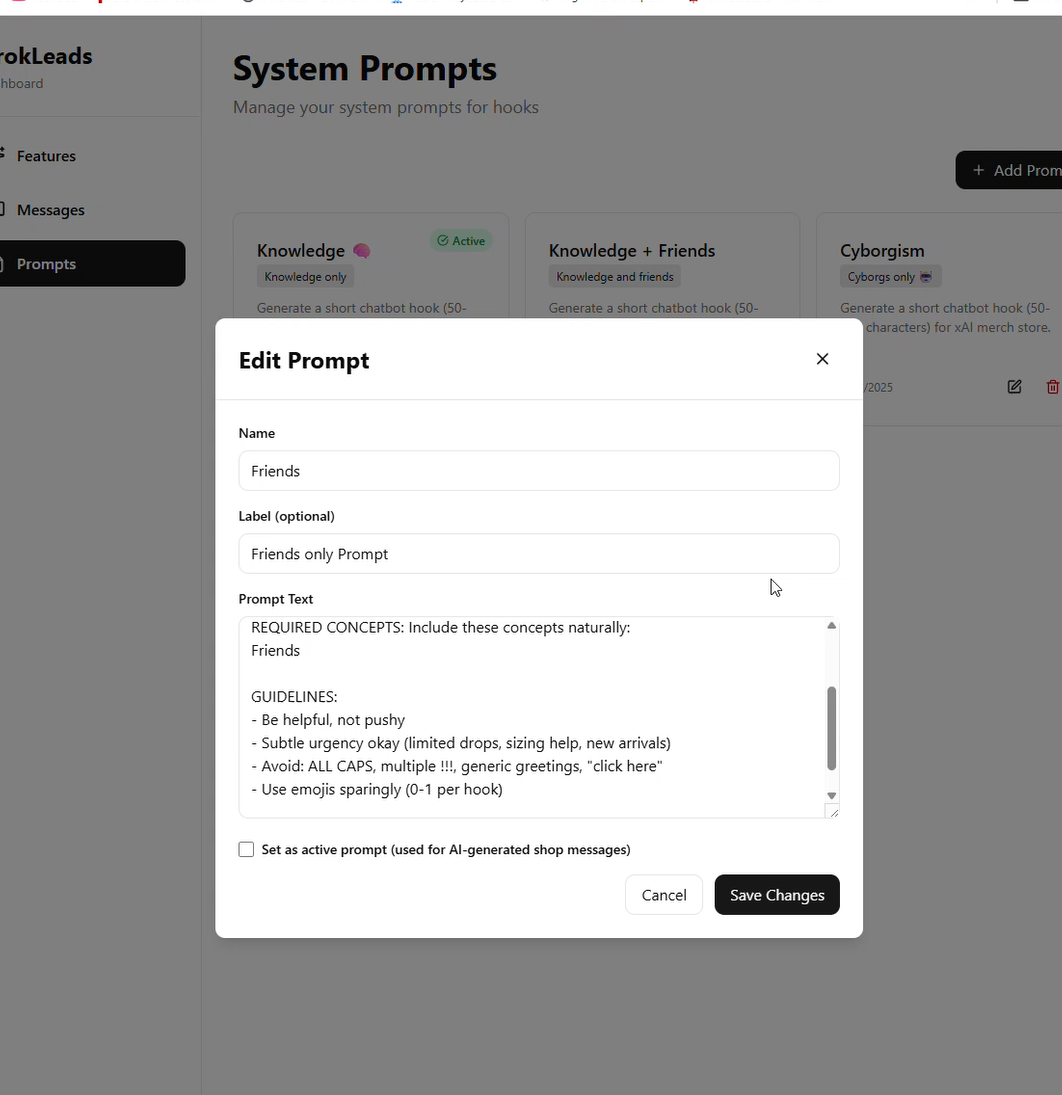Viewport: 1062px width, 1095px height.
Task: Focus the Name field containing Friends
Action: pyautogui.click(x=538, y=471)
